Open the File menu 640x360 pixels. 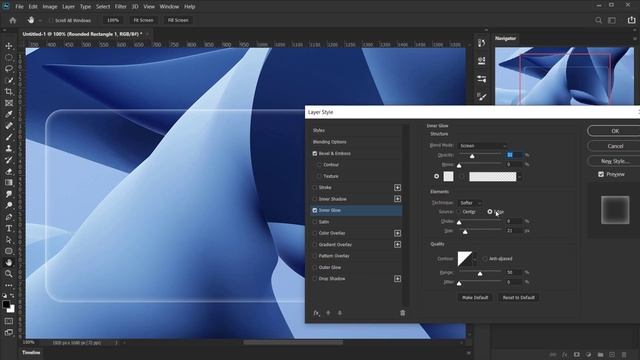[x=19, y=7]
